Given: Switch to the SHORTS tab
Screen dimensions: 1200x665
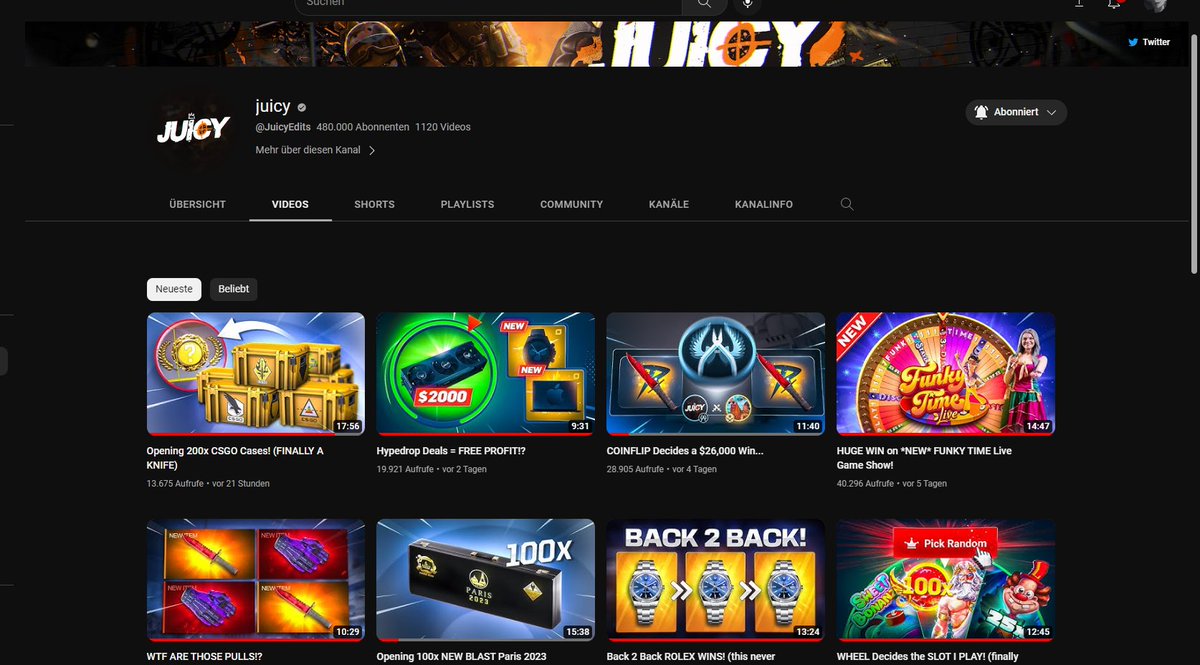Looking at the screenshot, I should [x=374, y=204].
